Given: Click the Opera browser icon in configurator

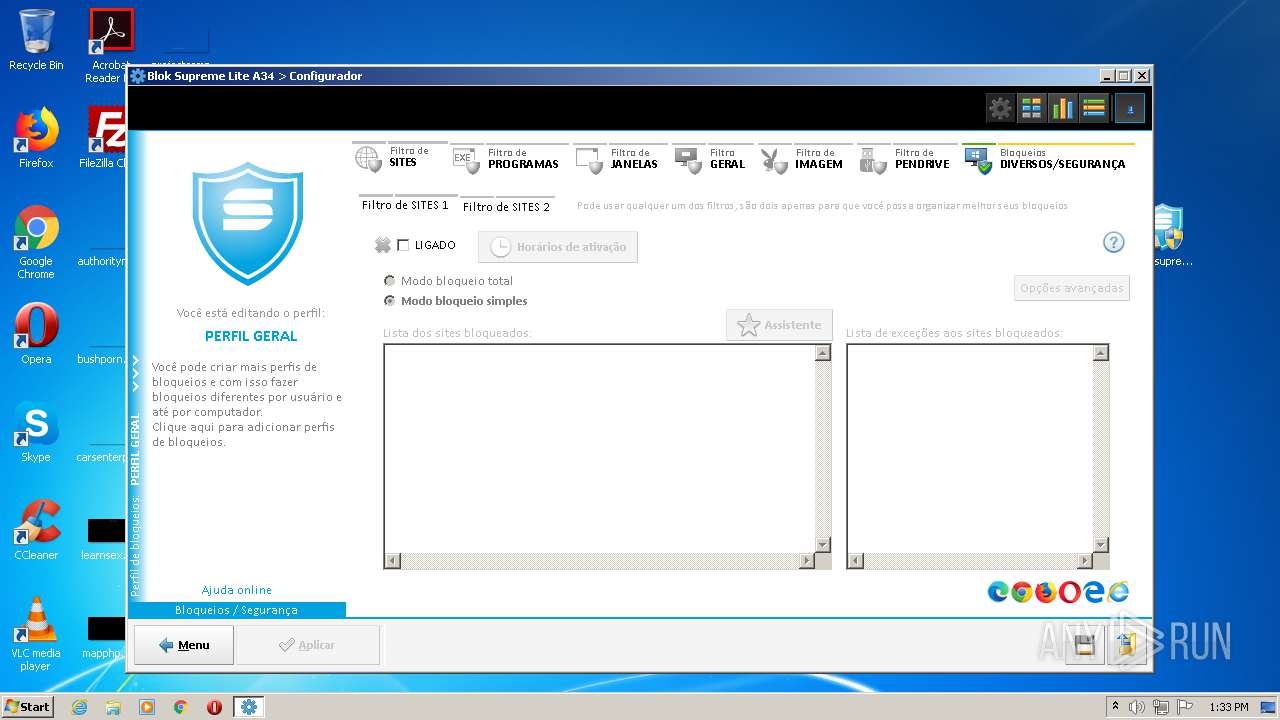Looking at the screenshot, I should 1070,592.
